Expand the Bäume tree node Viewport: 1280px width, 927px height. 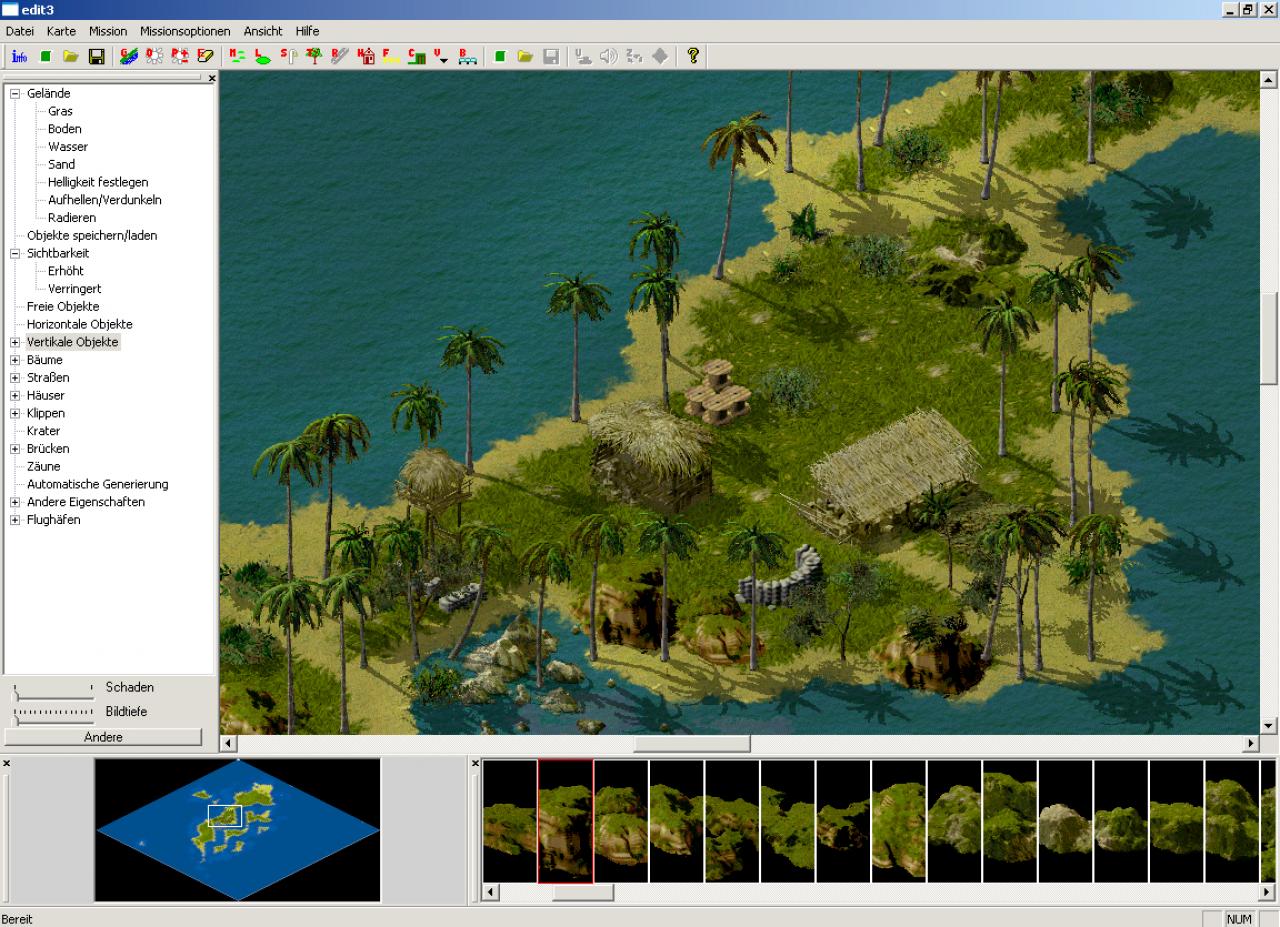coord(15,360)
